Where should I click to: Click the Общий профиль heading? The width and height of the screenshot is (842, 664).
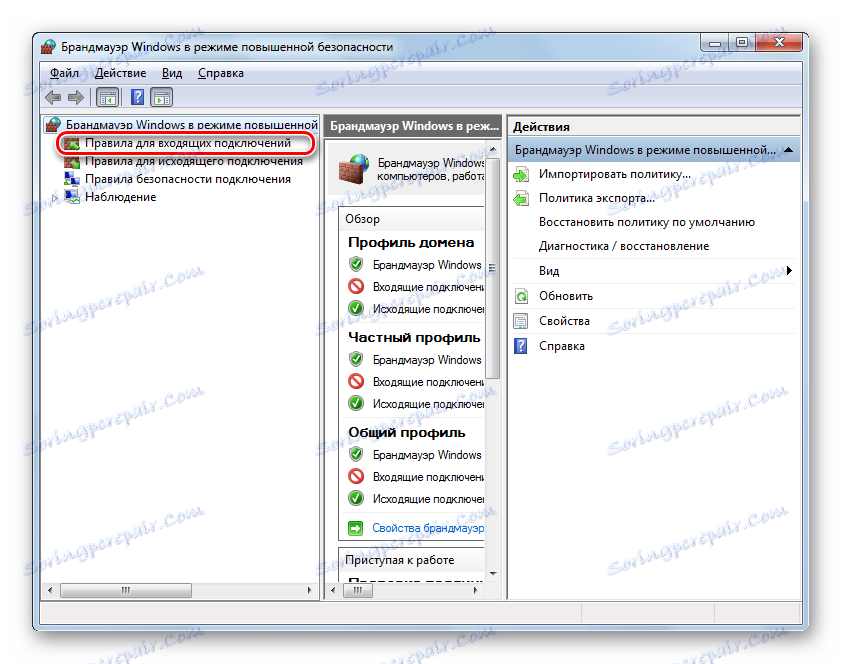(407, 433)
